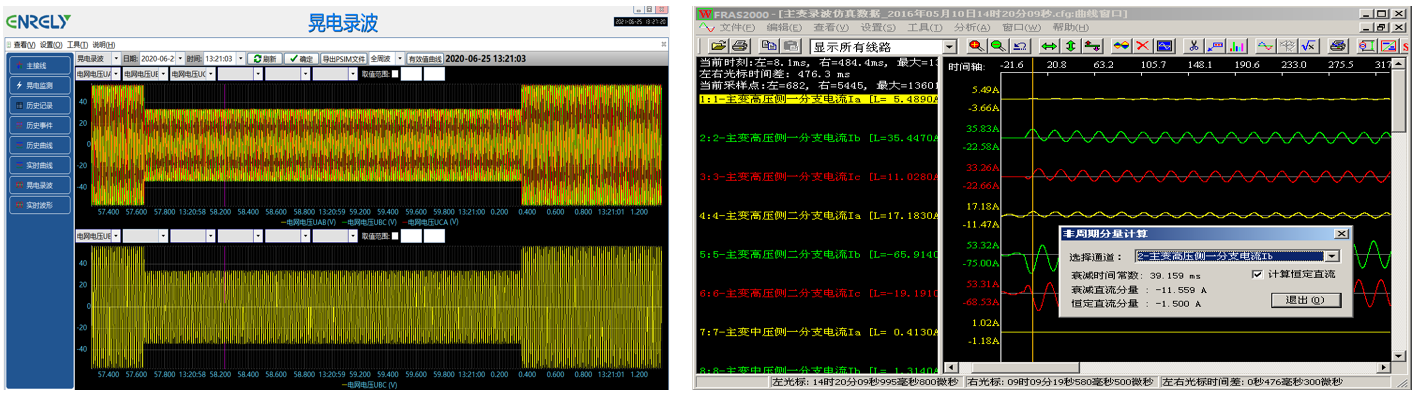The height and width of the screenshot is (395, 1415).
Task: Click the sine wave analysis icon
Action: pos(1266,45)
